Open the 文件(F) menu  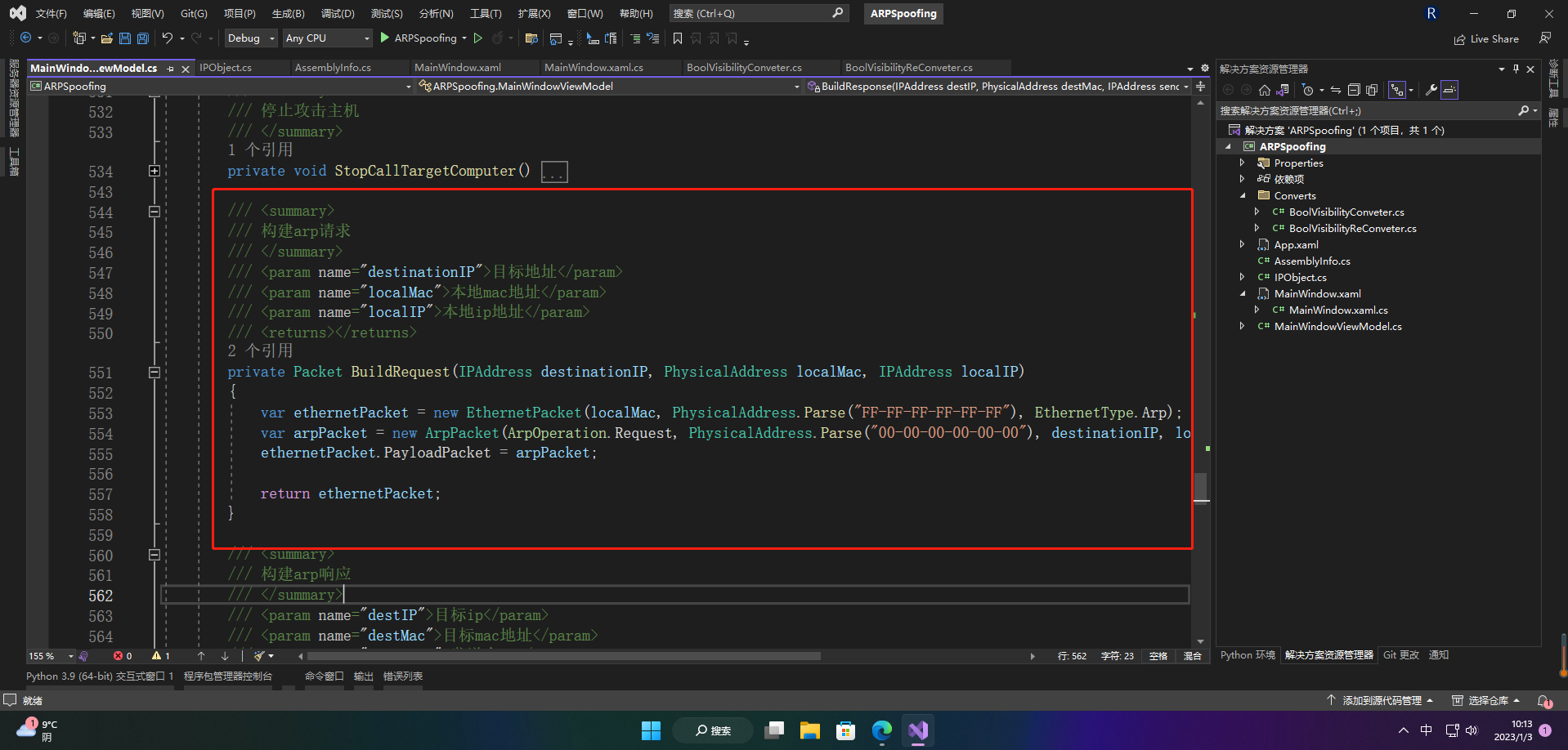pyautogui.click(x=51, y=14)
